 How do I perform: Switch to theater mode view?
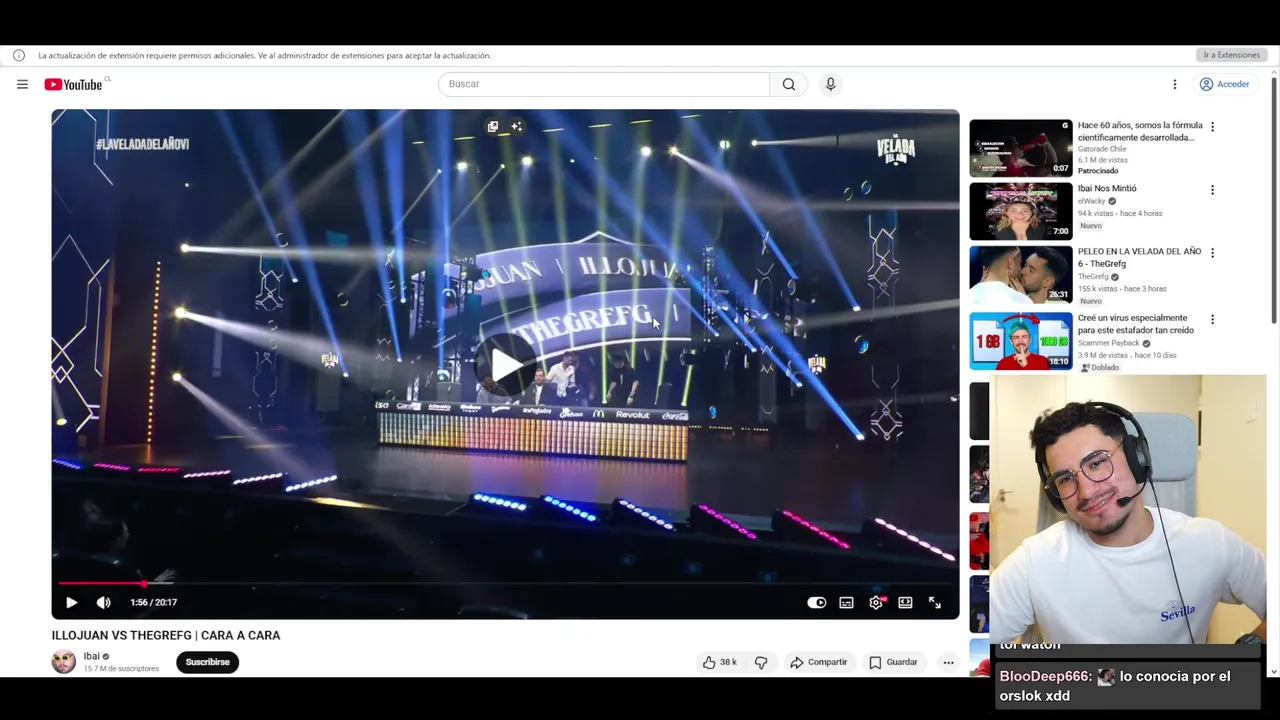click(905, 602)
